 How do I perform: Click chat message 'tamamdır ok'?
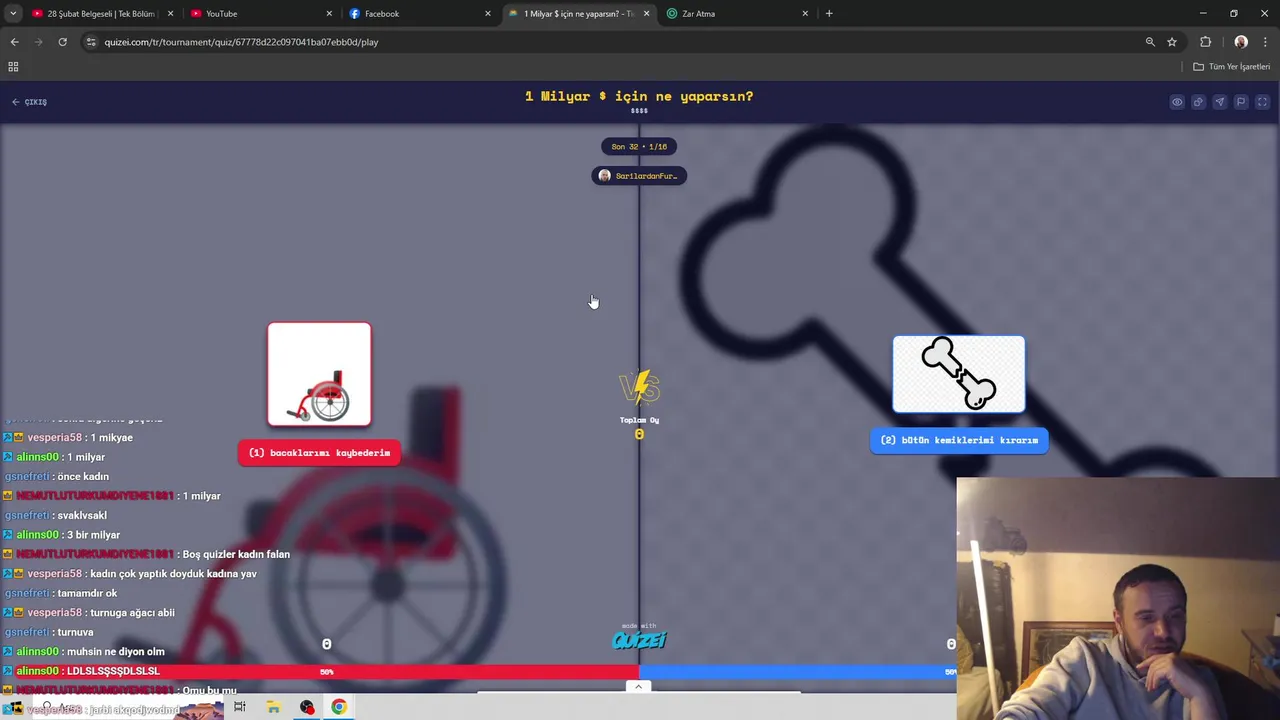pyautogui.click(x=89, y=594)
